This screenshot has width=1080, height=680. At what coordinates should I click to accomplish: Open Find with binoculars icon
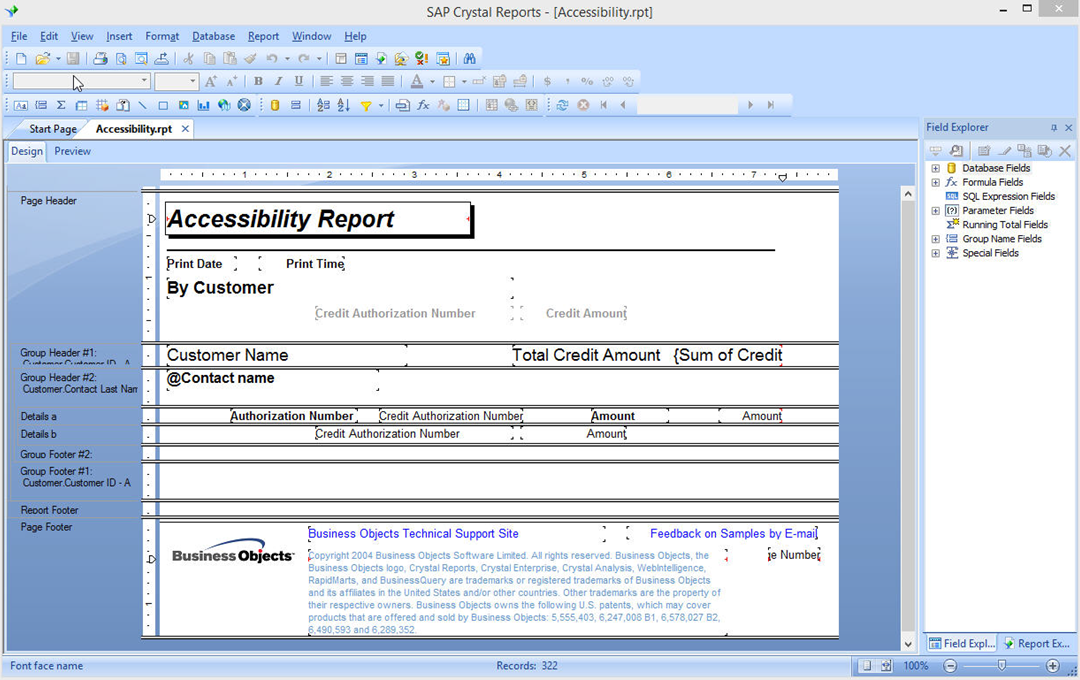470,59
